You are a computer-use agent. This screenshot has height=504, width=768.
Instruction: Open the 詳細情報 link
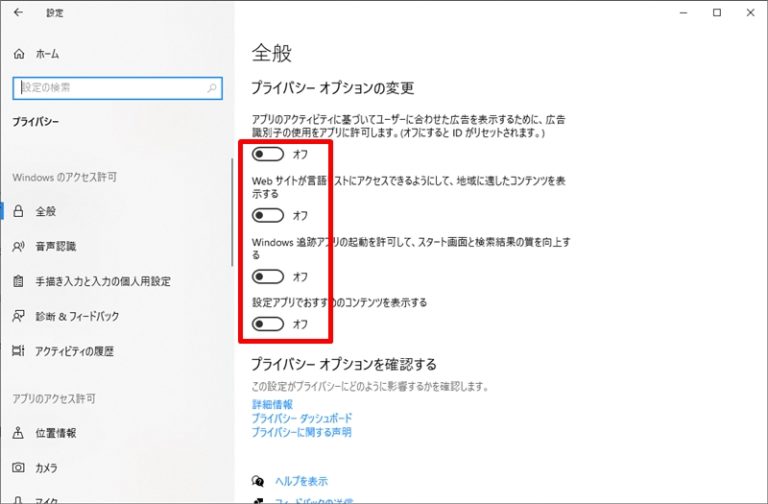[272, 405]
